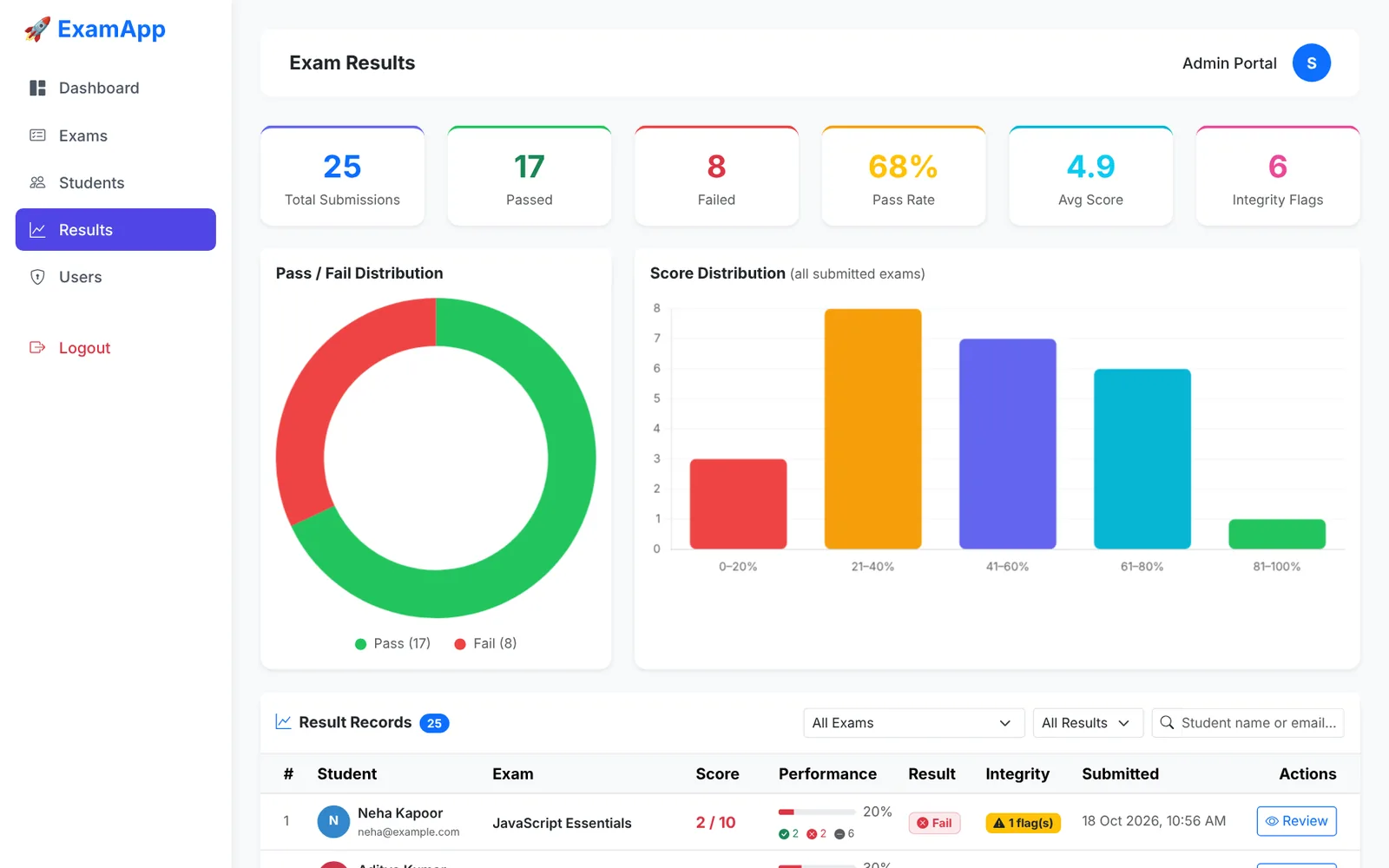Viewport: 1389px width, 868px height.
Task: Click the Submitted column header
Action: tap(1120, 773)
